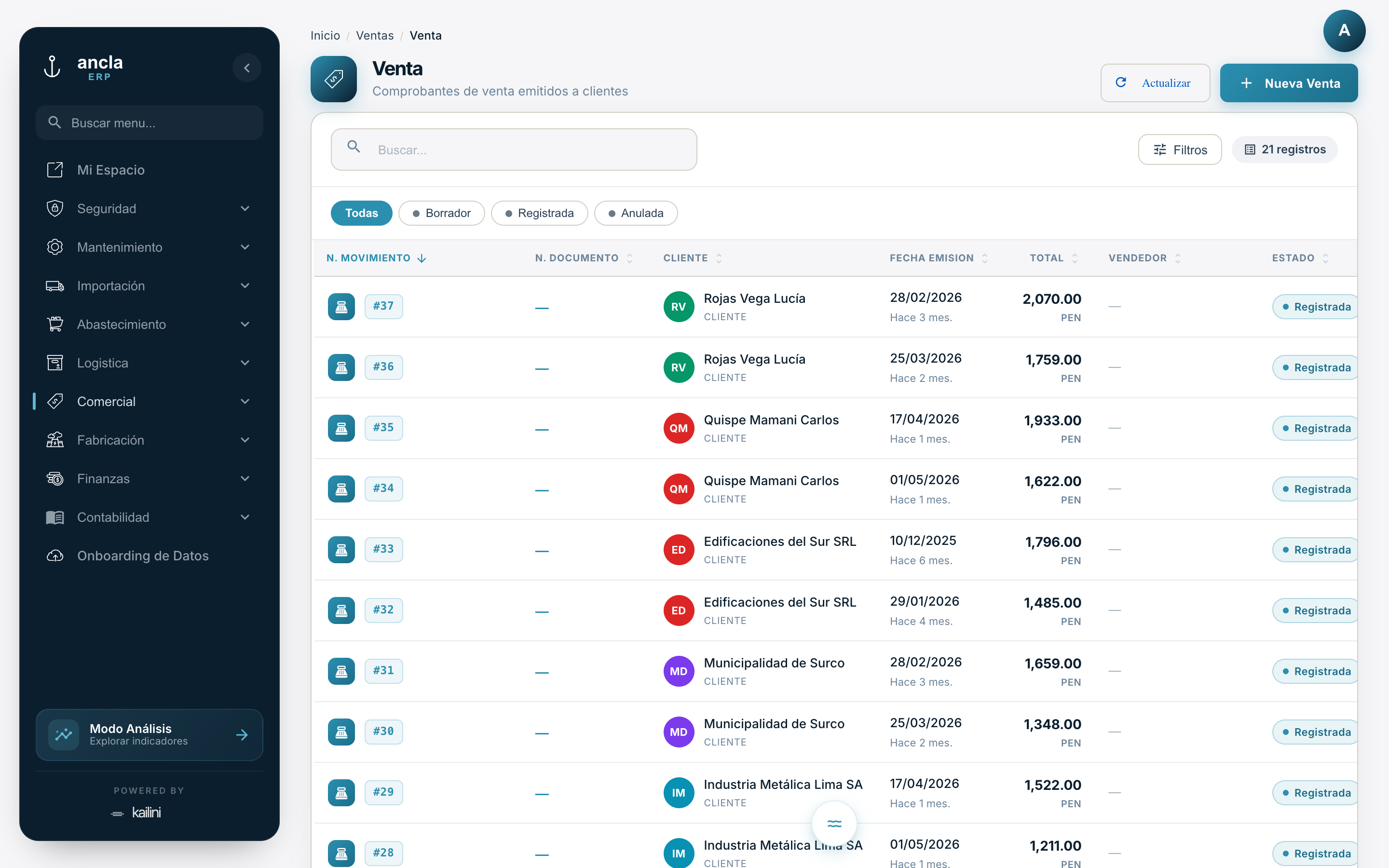Filter sales by Registrada status
This screenshot has width=1389, height=868.
coord(539,213)
